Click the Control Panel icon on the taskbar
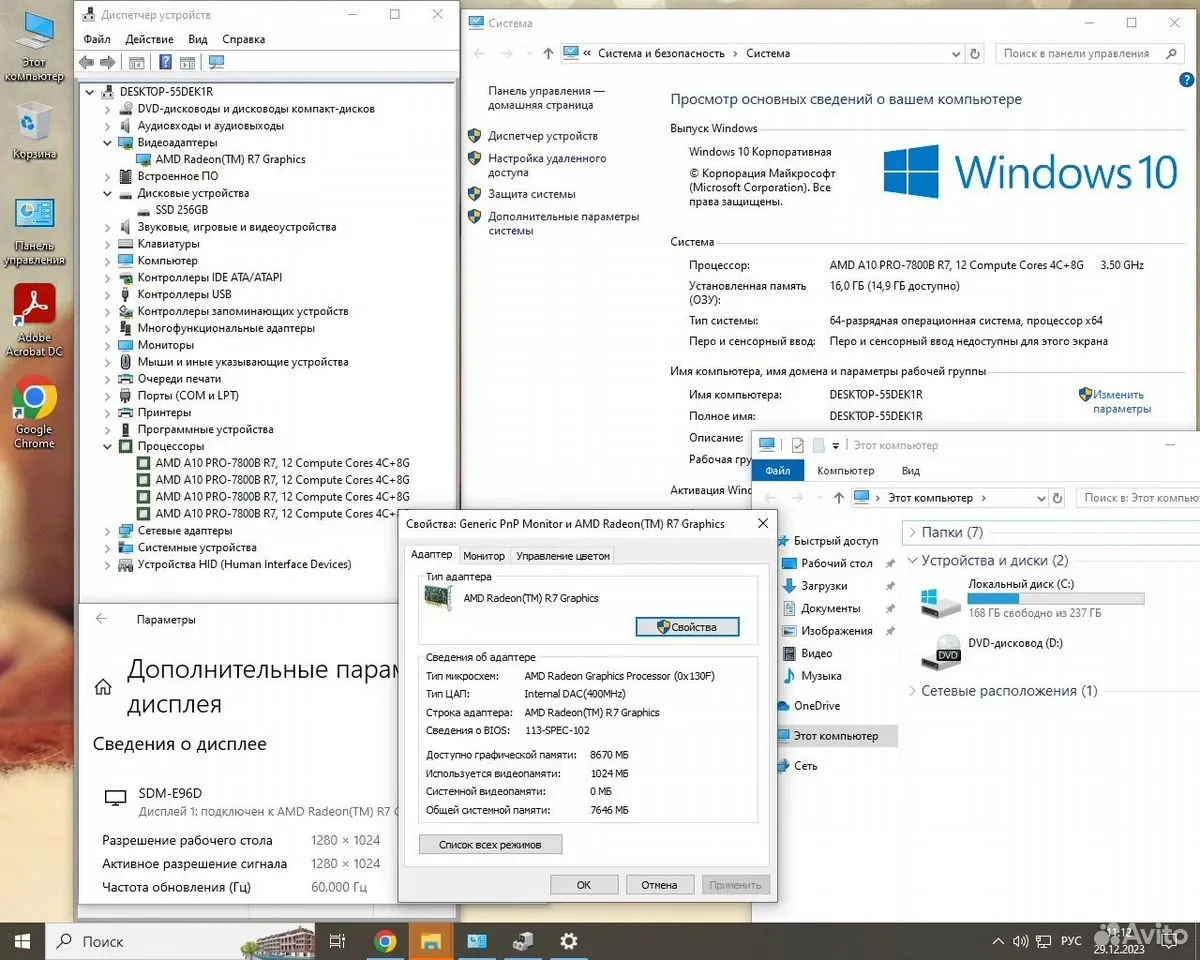The image size is (1200, 960). click(477, 941)
